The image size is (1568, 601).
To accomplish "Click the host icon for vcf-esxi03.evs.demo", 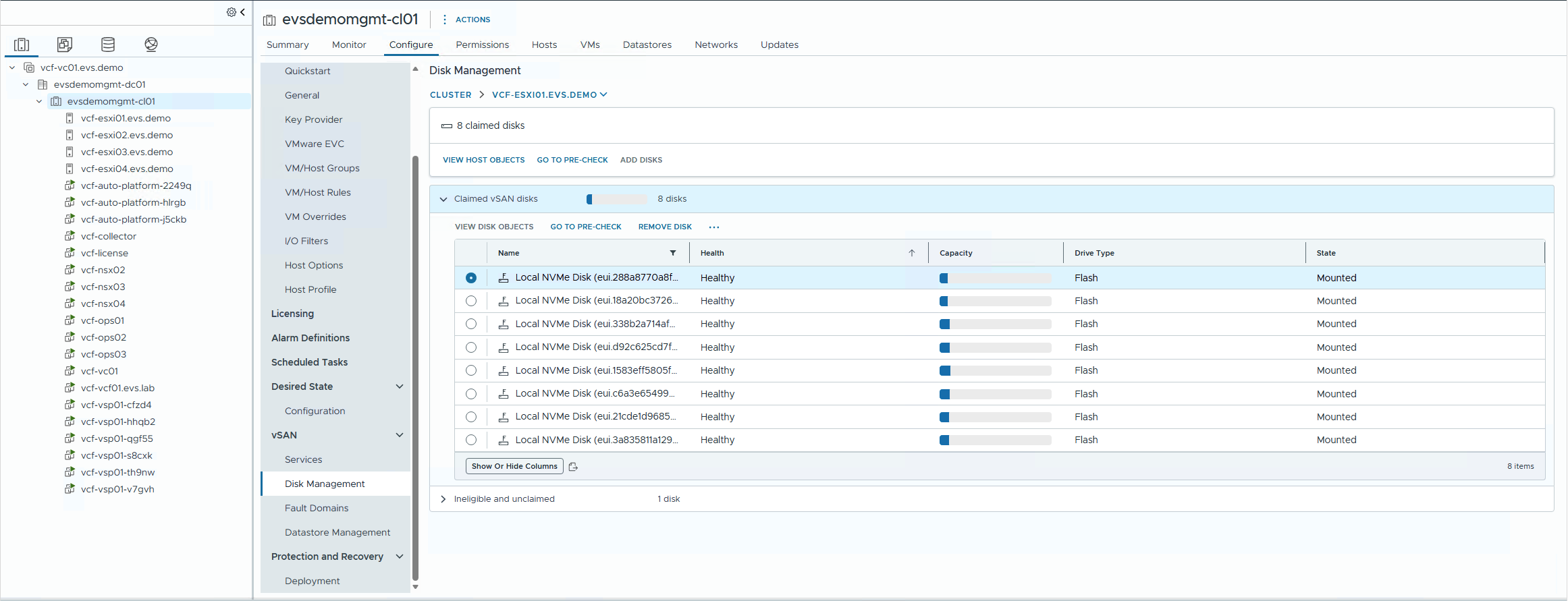I will point(70,152).
